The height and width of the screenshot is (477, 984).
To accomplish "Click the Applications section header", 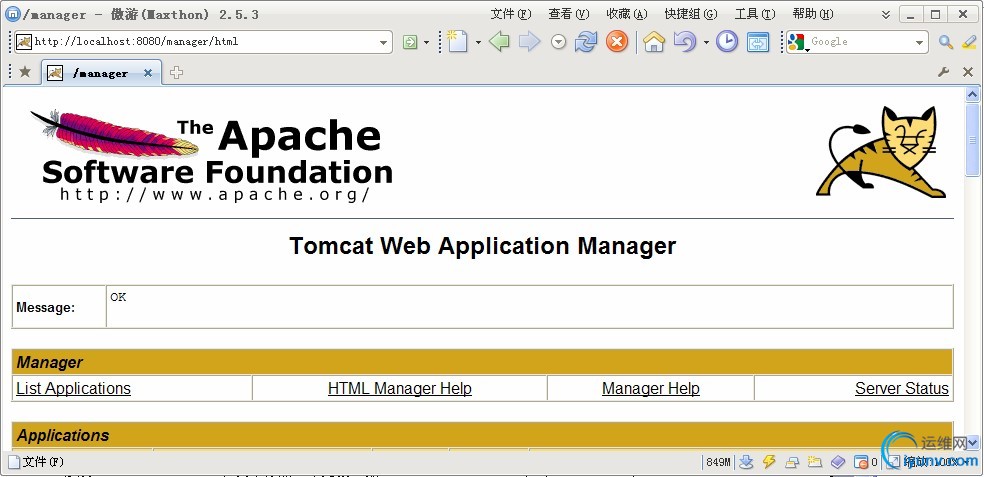I will [x=482, y=435].
